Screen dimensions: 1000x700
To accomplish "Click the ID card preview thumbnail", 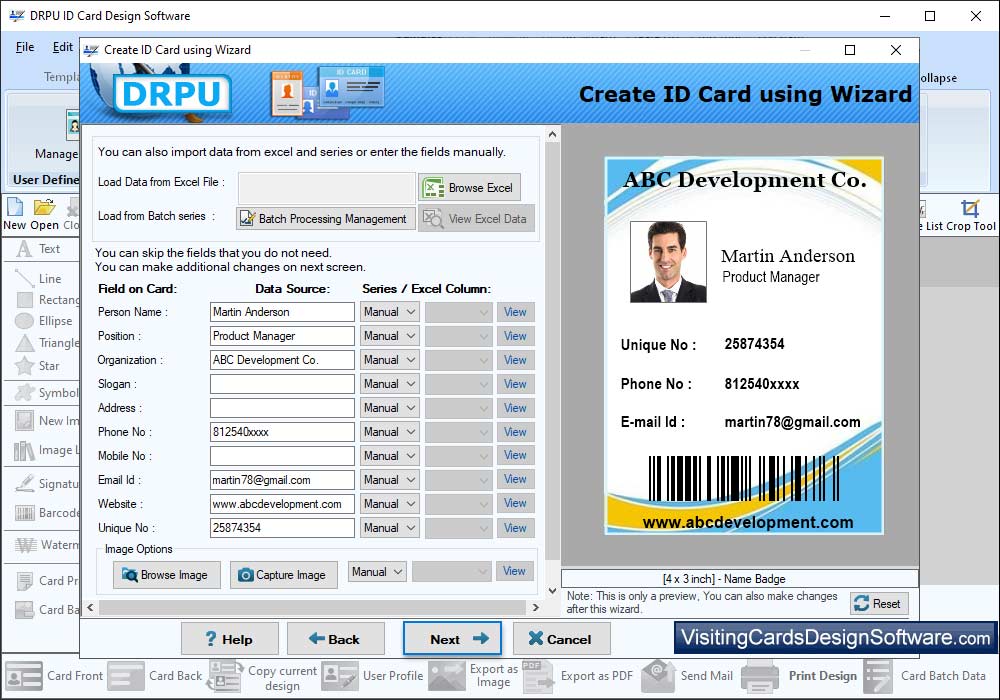I will tap(744, 345).
